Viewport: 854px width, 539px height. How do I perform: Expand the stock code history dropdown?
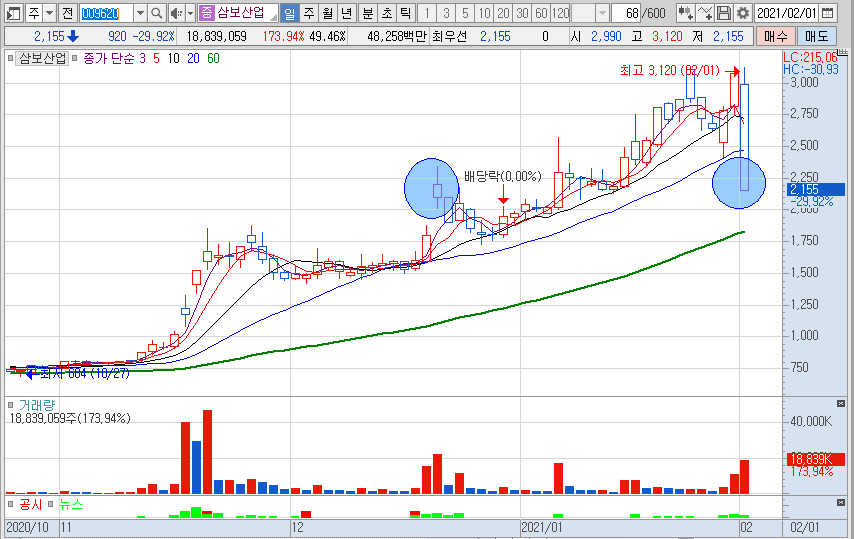(x=139, y=13)
